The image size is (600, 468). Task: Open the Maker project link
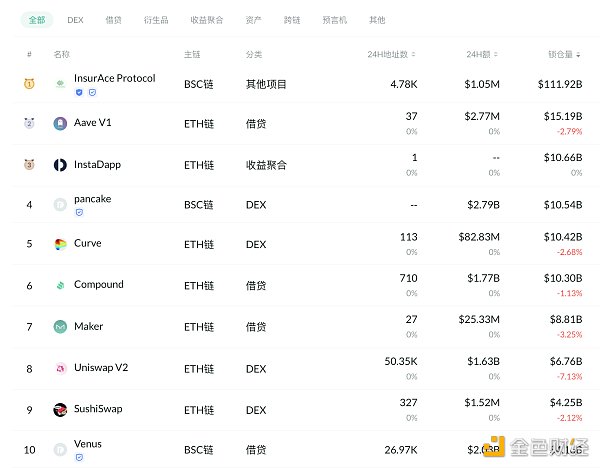click(x=88, y=326)
